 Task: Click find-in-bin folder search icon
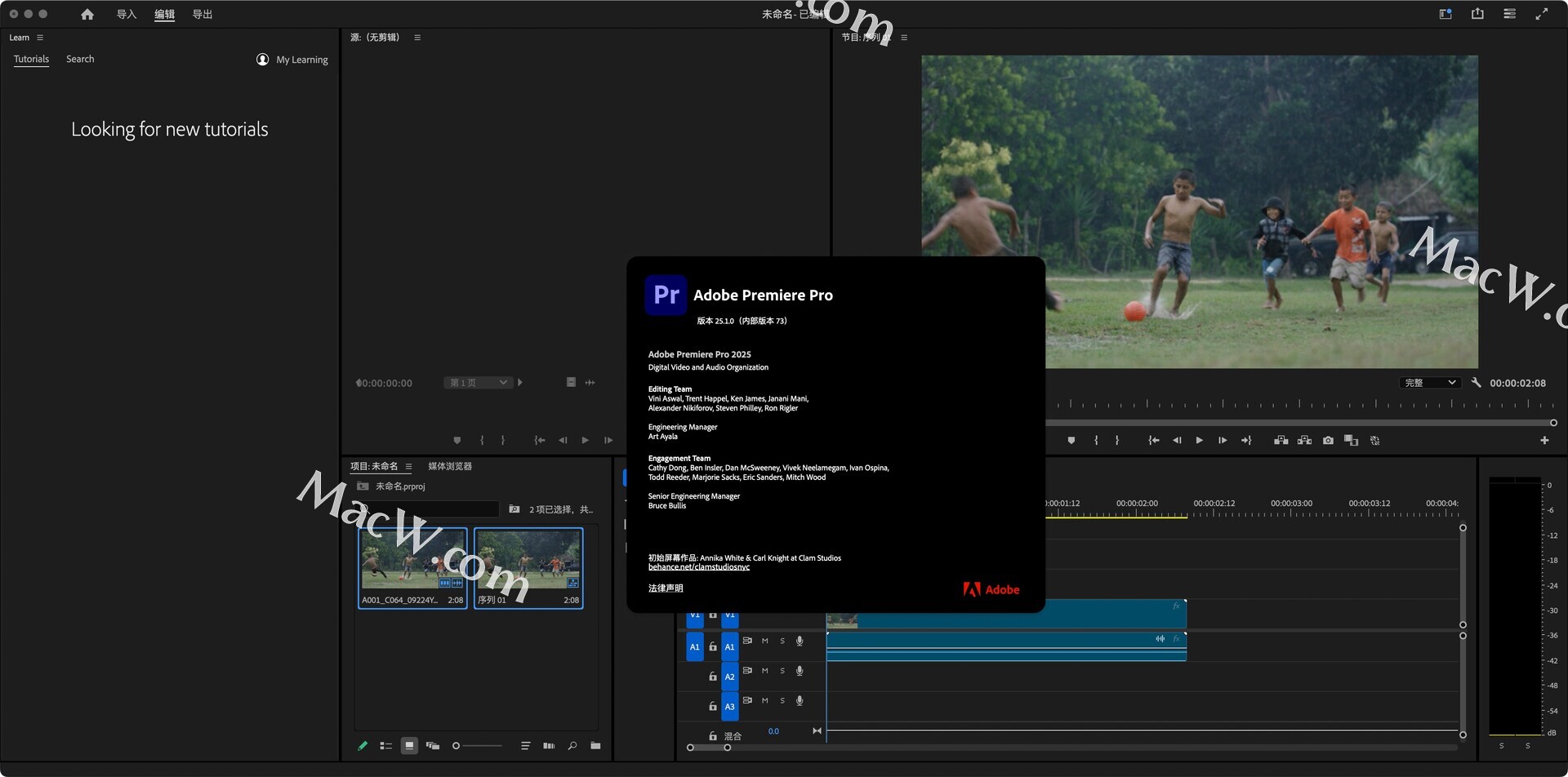tap(514, 509)
